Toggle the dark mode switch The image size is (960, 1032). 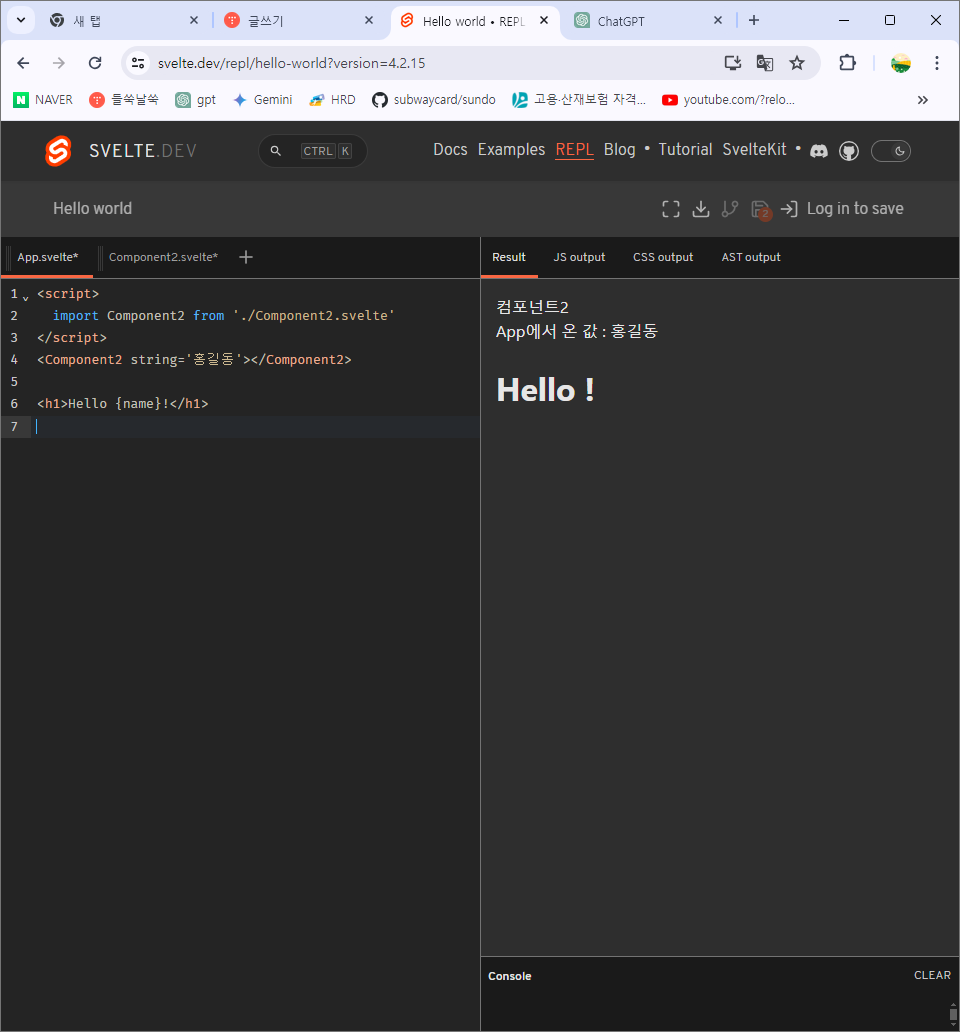(891, 151)
